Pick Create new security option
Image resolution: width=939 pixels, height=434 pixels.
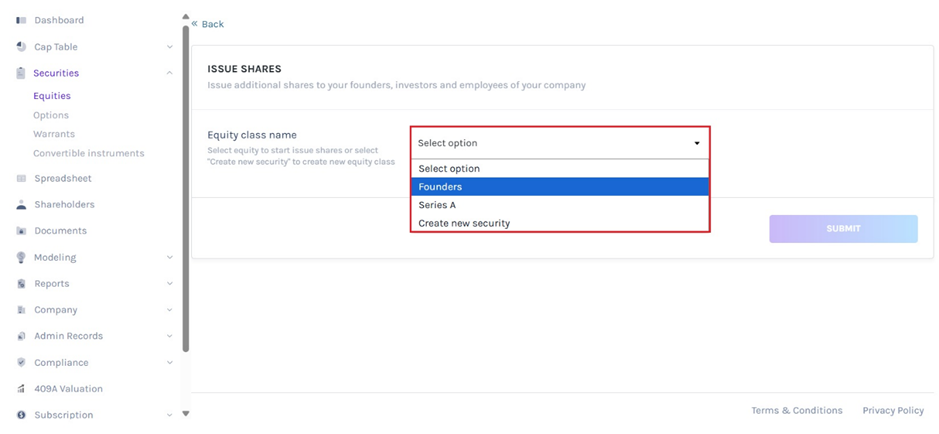pyautogui.click(x=559, y=223)
